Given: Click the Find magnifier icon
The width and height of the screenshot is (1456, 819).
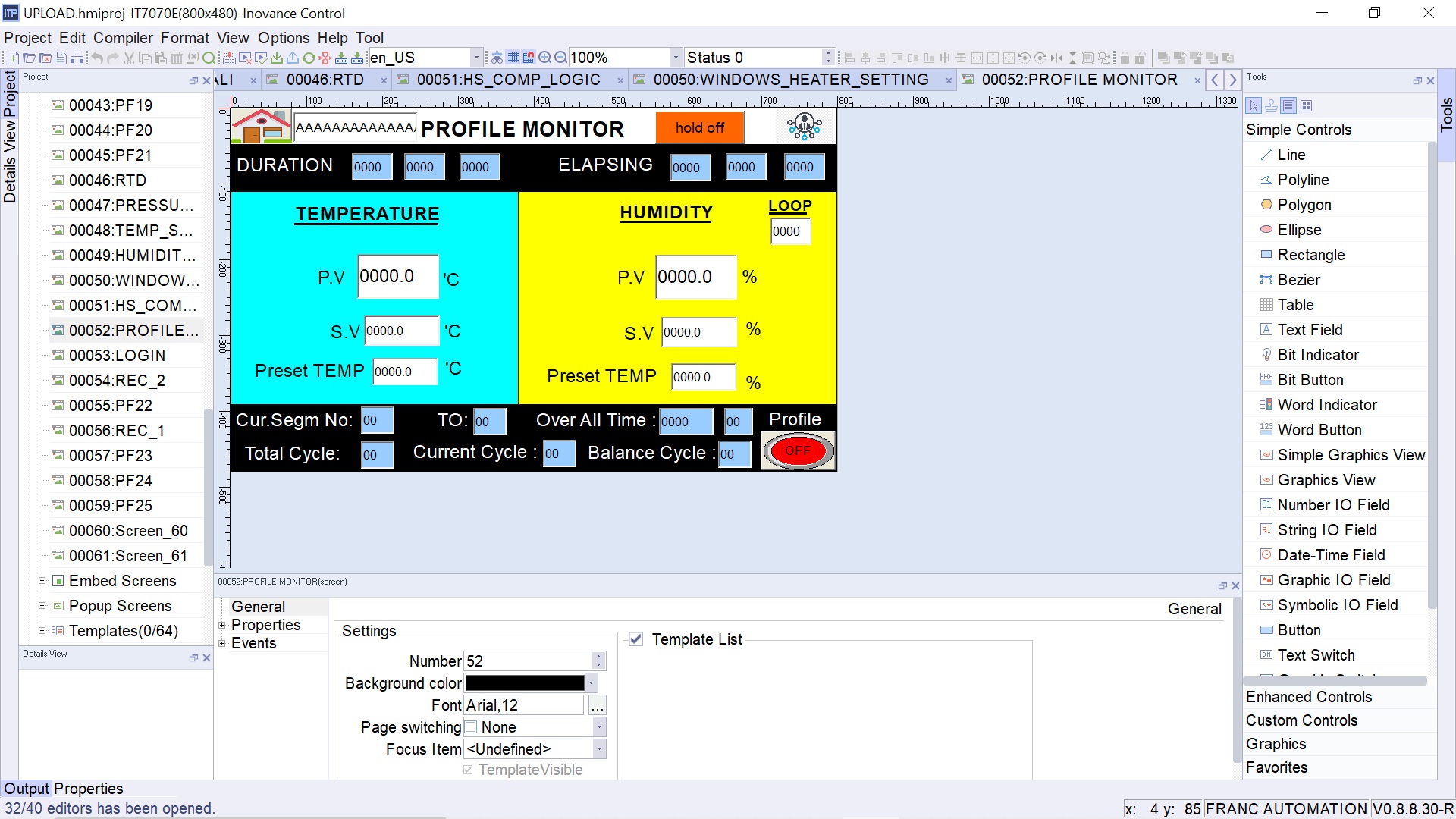Looking at the screenshot, I should click(x=209, y=58).
